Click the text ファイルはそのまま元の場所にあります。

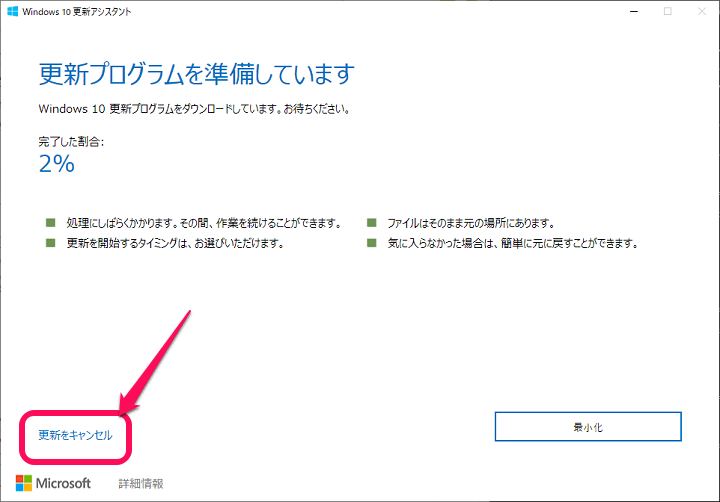472,223
